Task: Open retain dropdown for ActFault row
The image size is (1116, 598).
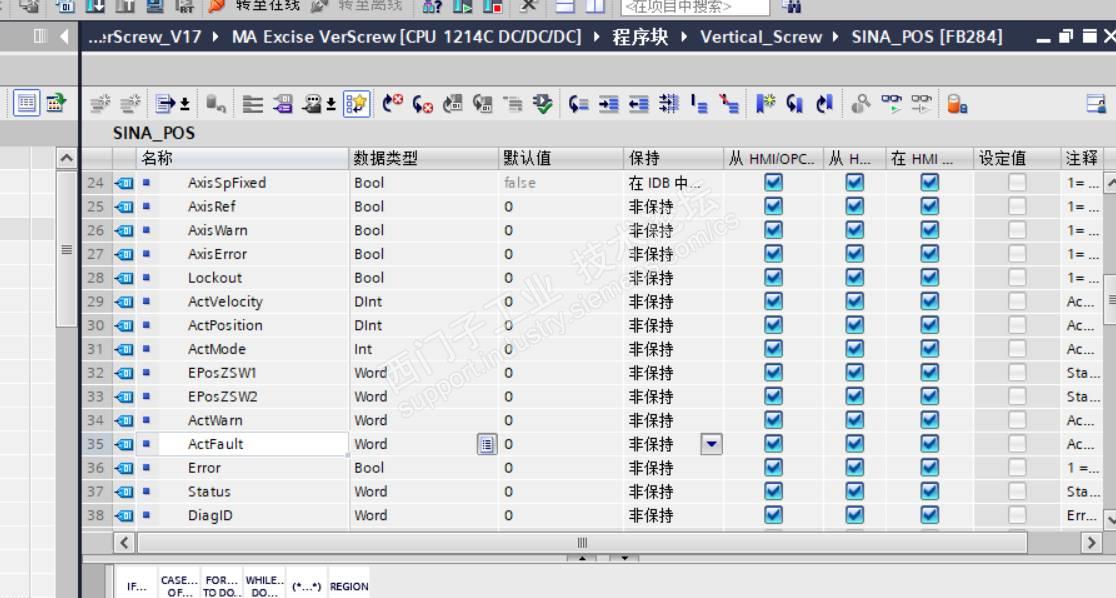Action: pyautogui.click(x=711, y=444)
